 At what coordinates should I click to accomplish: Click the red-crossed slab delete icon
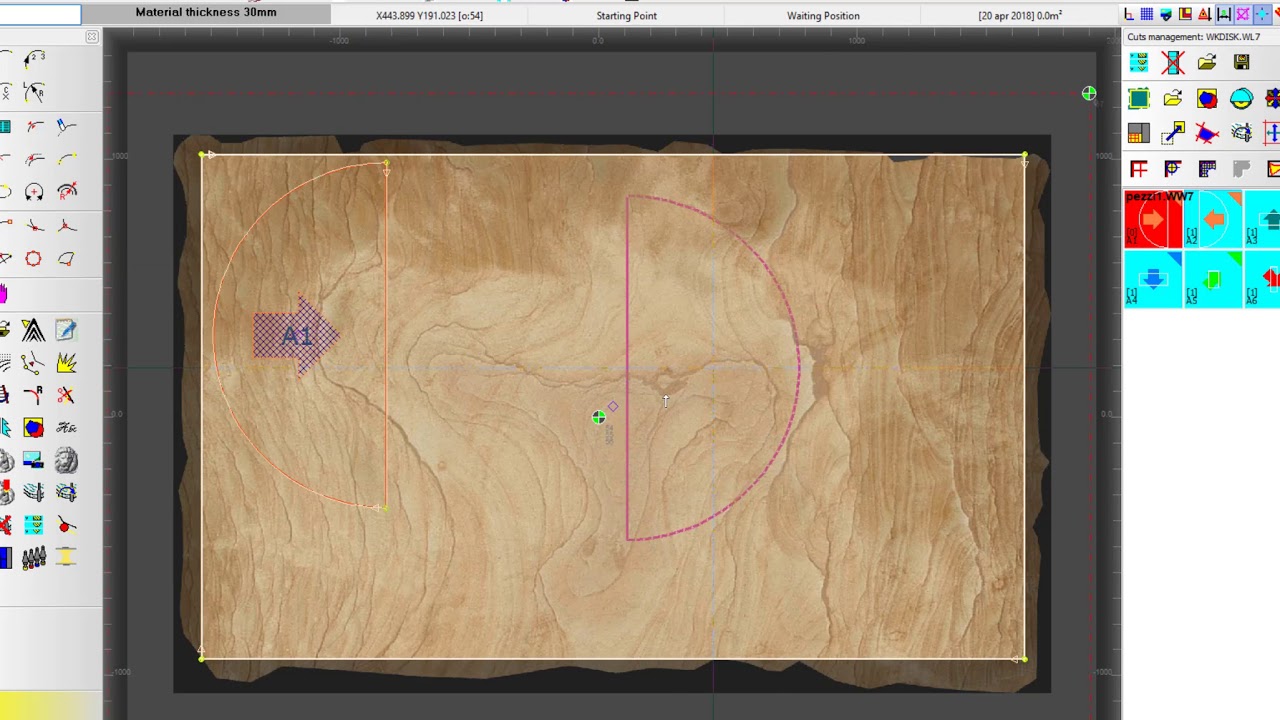(1173, 62)
